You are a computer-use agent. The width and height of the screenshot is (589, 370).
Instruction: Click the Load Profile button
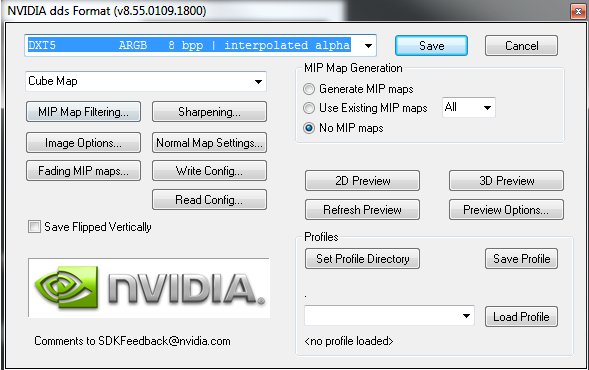pyautogui.click(x=521, y=317)
